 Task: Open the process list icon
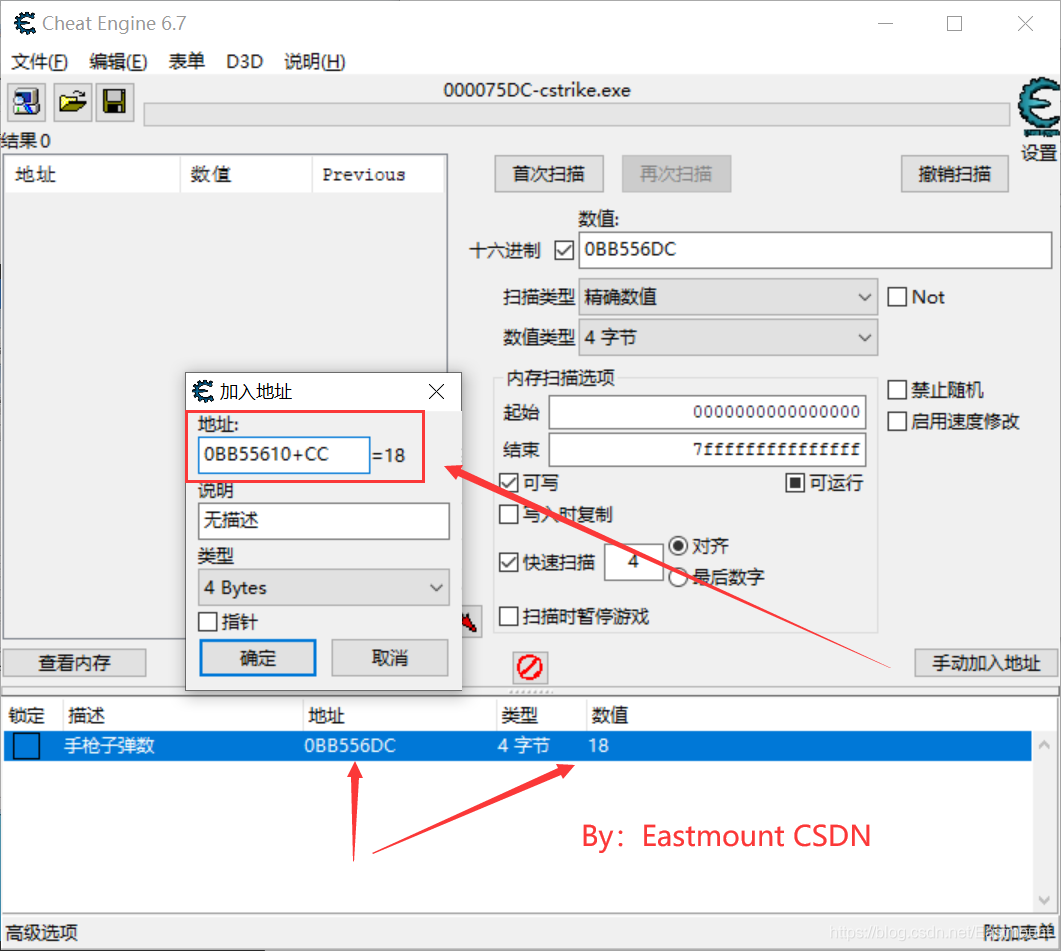pos(26,103)
